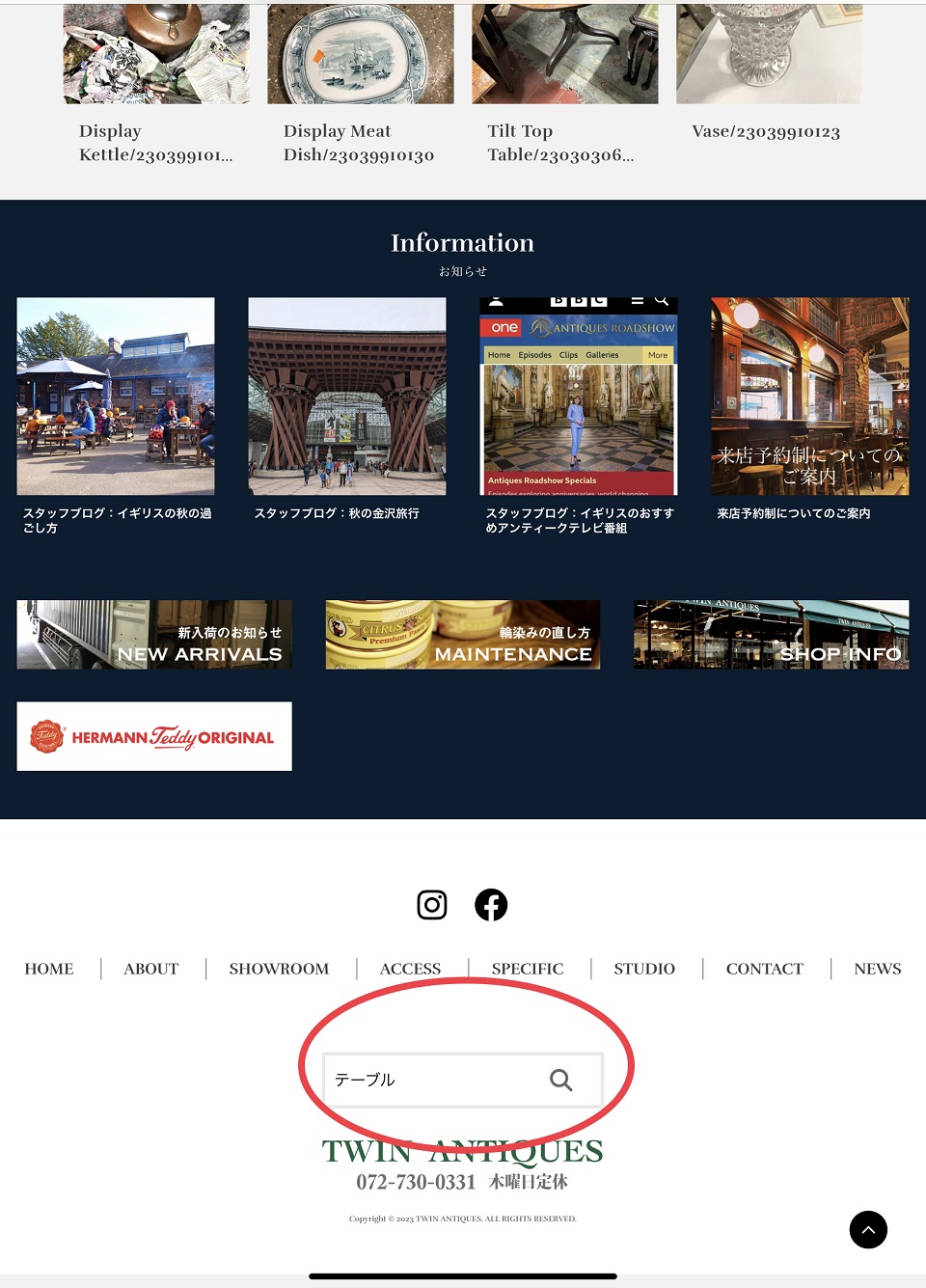Click the search magnifier icon

(560, 1080)
